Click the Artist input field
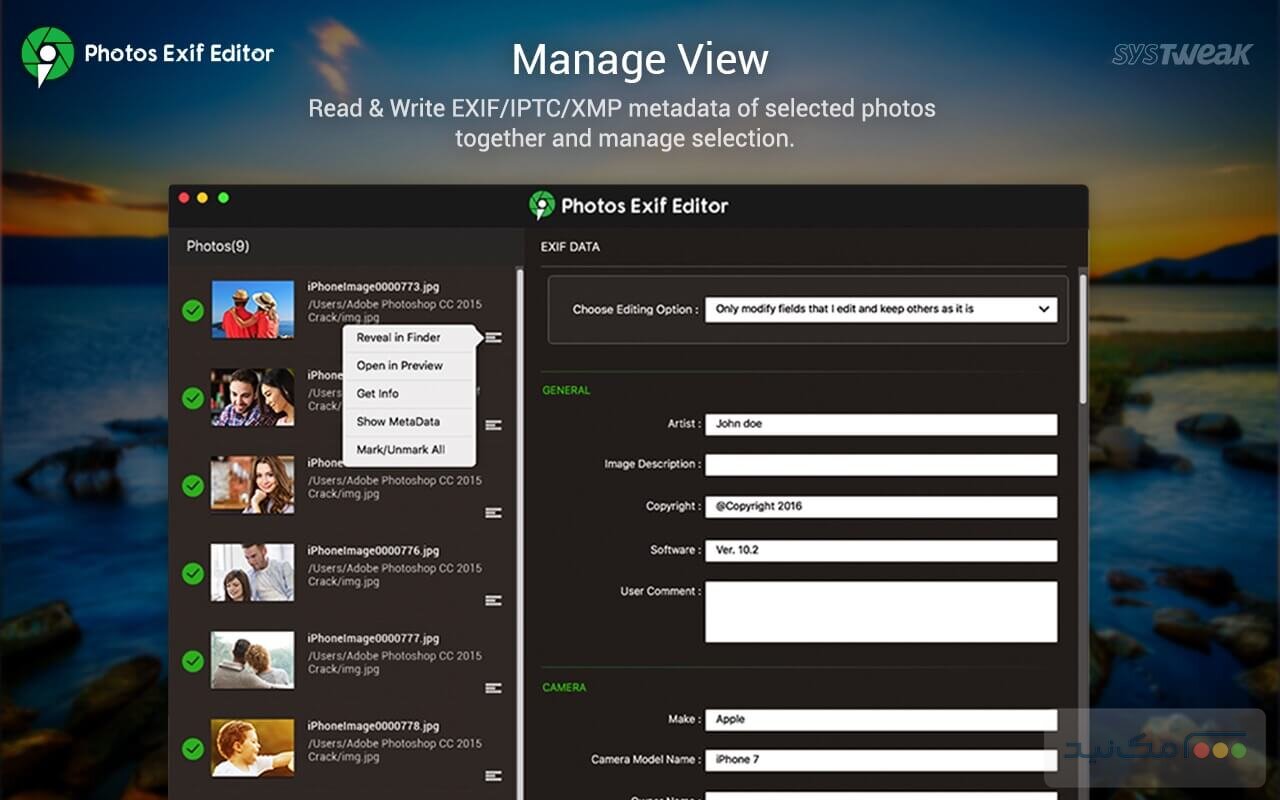 (x=880, y=424)
